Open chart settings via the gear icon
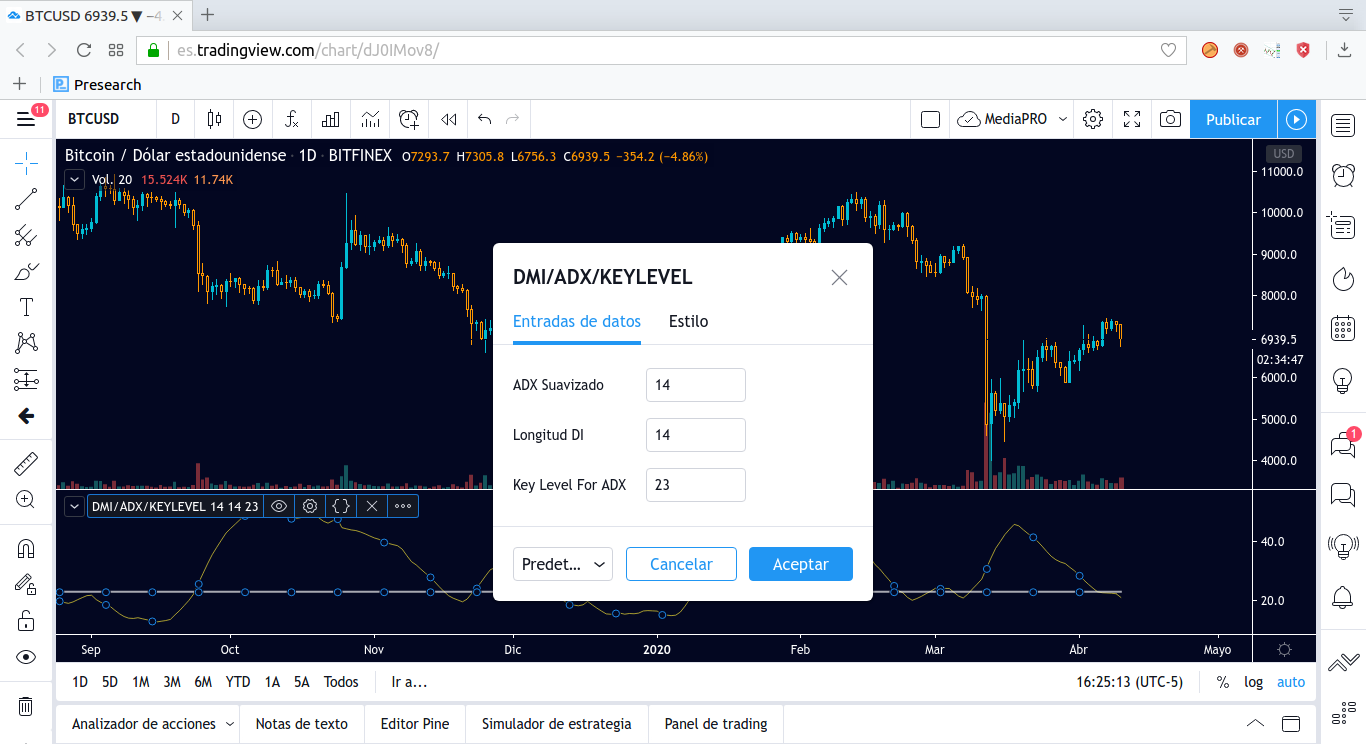This screenshot has width=1366, height=744. pos(1092,119)
